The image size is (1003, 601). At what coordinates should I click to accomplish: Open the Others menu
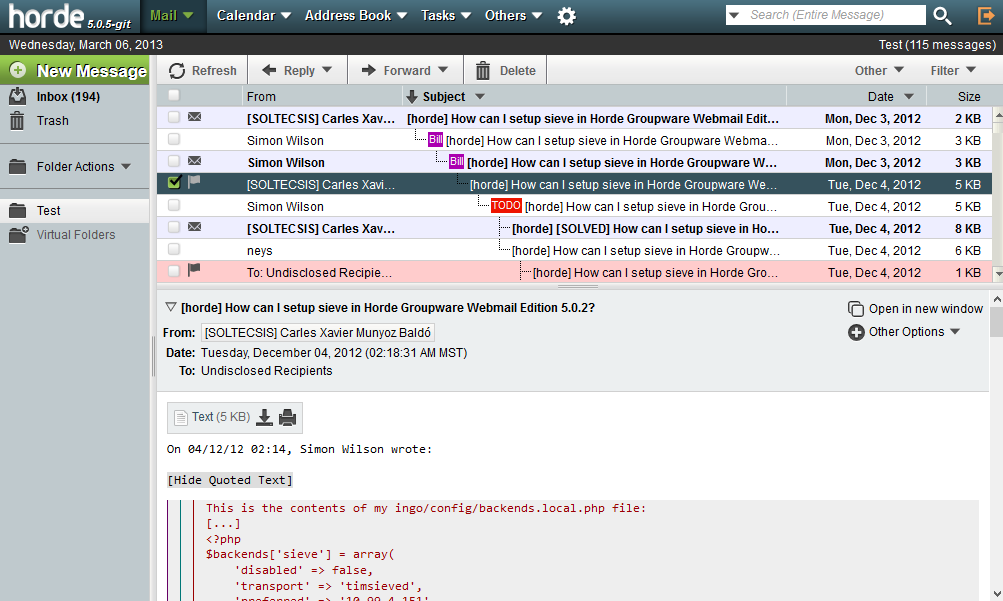point(513,15)
